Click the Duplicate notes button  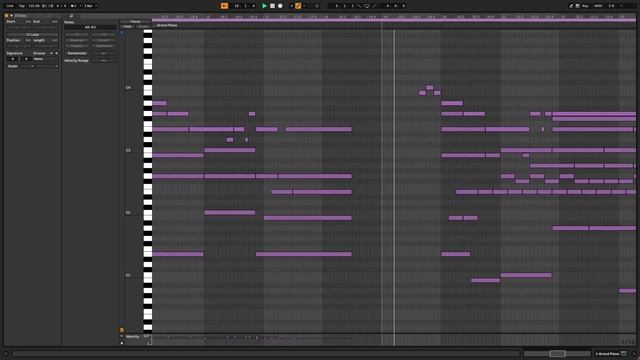[x=104, y=46]
